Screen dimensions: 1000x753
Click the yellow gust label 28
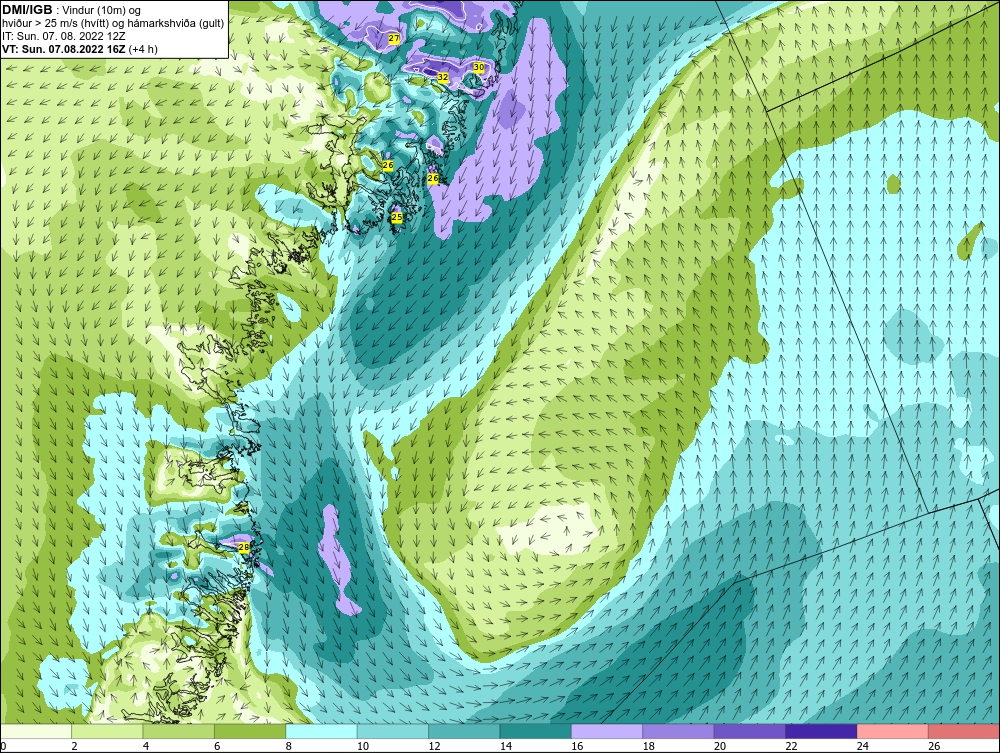pos(244,547)
